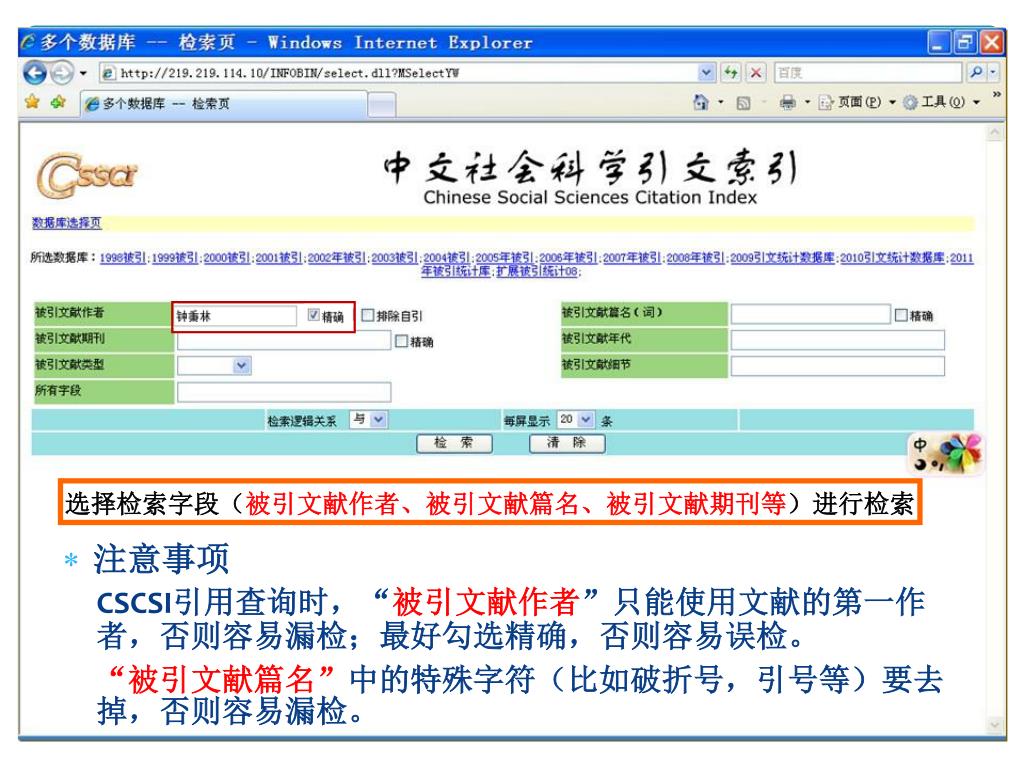Open the 数据库选择页 link
Image resolution: width=1024 pixels, height=768 pixels.
point(67,223)
